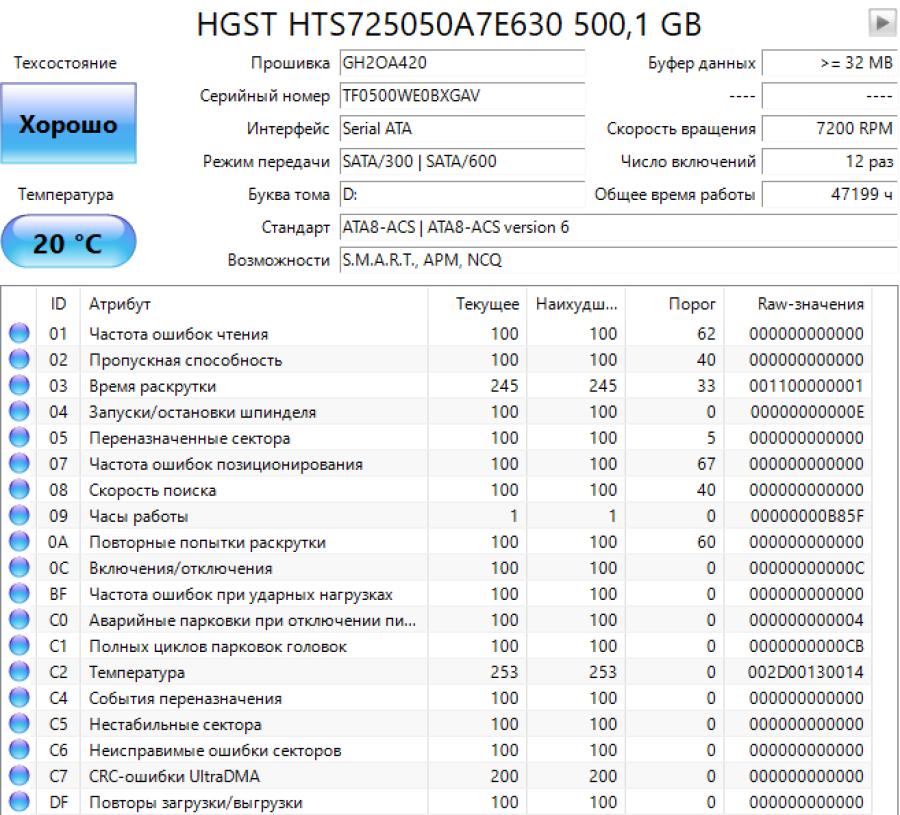Click the Прошивка field GH2OA420
900x815 pixels.
[x=461, y=63]
